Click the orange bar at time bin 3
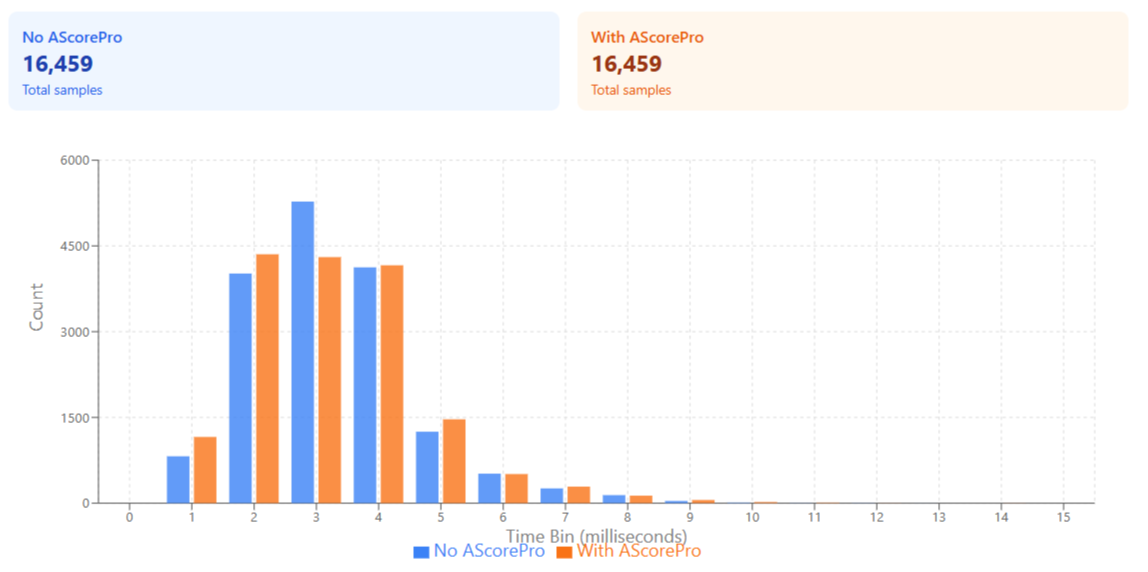 pos(330,380)
